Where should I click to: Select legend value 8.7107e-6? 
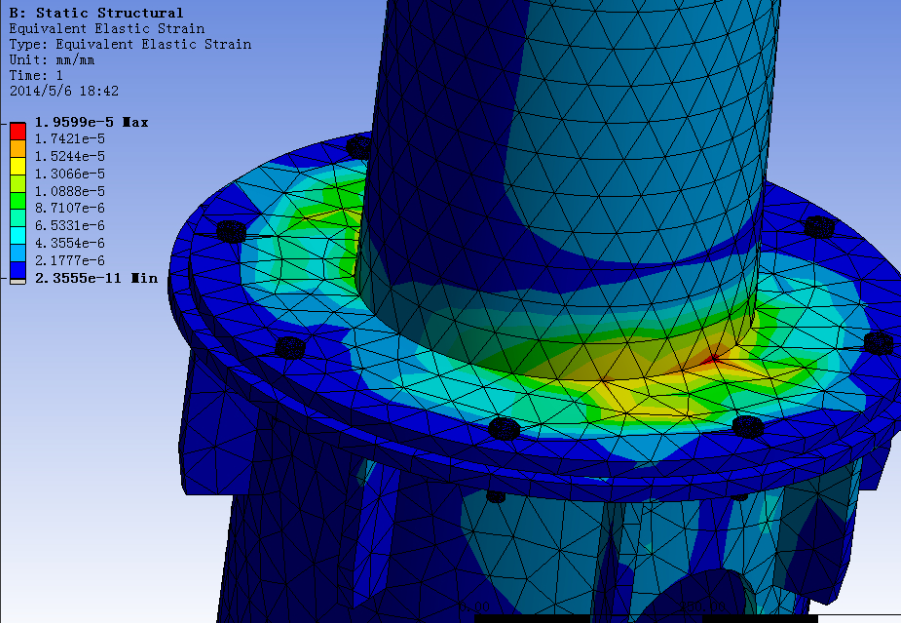click(70, 208)
